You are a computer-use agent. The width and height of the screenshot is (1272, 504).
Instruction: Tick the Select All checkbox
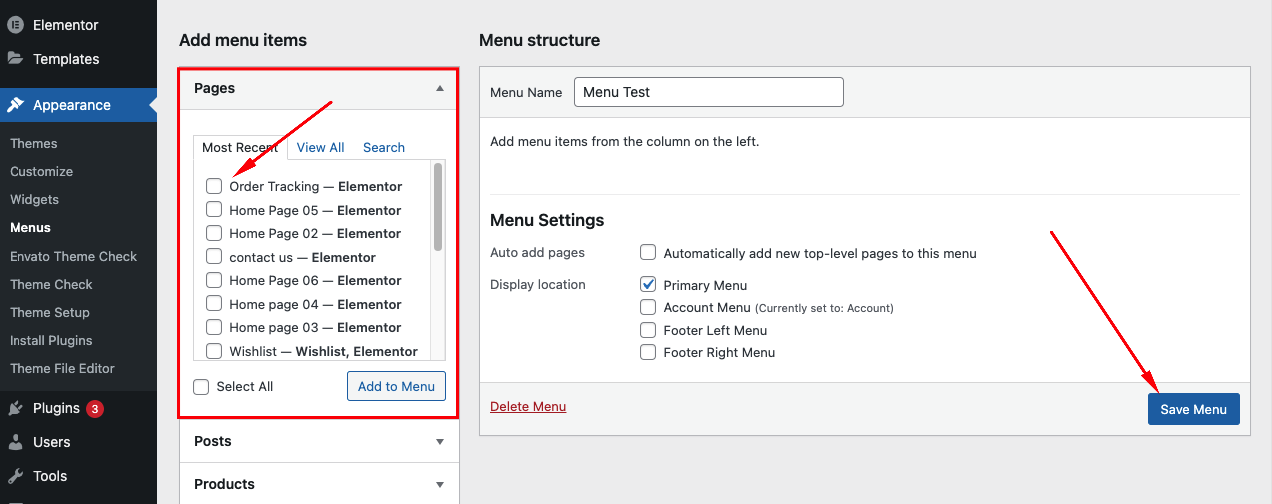click(201, 387)
